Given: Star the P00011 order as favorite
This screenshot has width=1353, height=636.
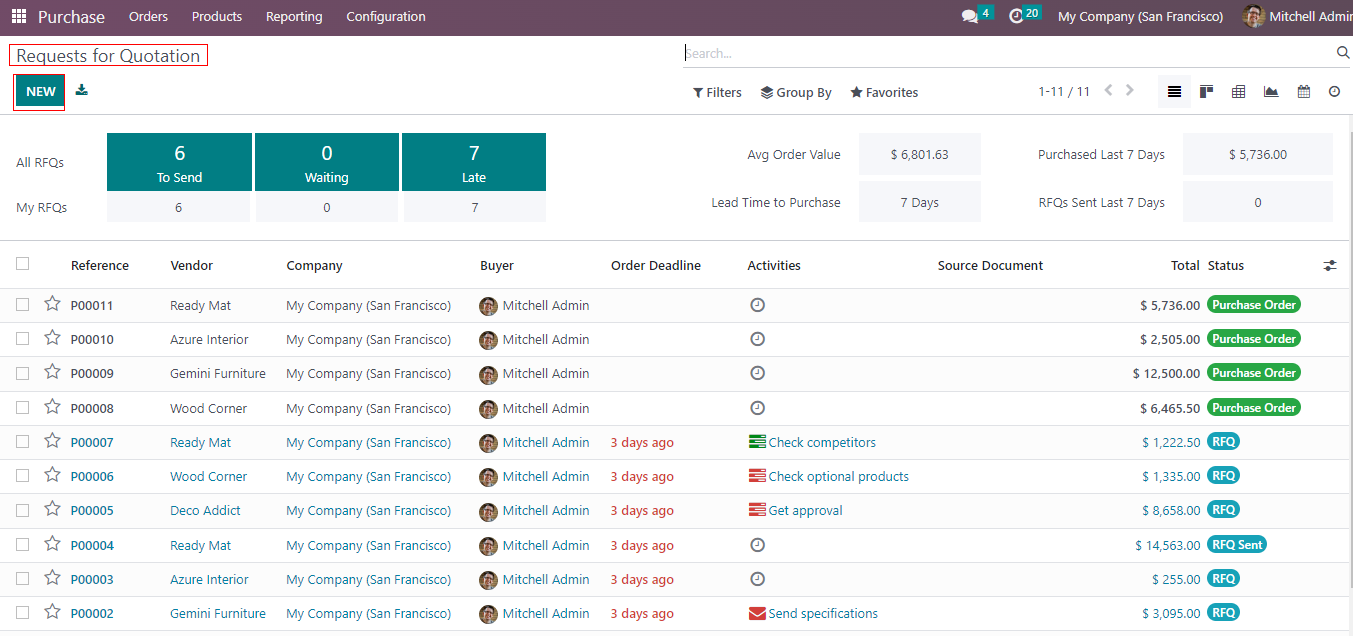Looking at the screenshot, I should pos(52,304).
